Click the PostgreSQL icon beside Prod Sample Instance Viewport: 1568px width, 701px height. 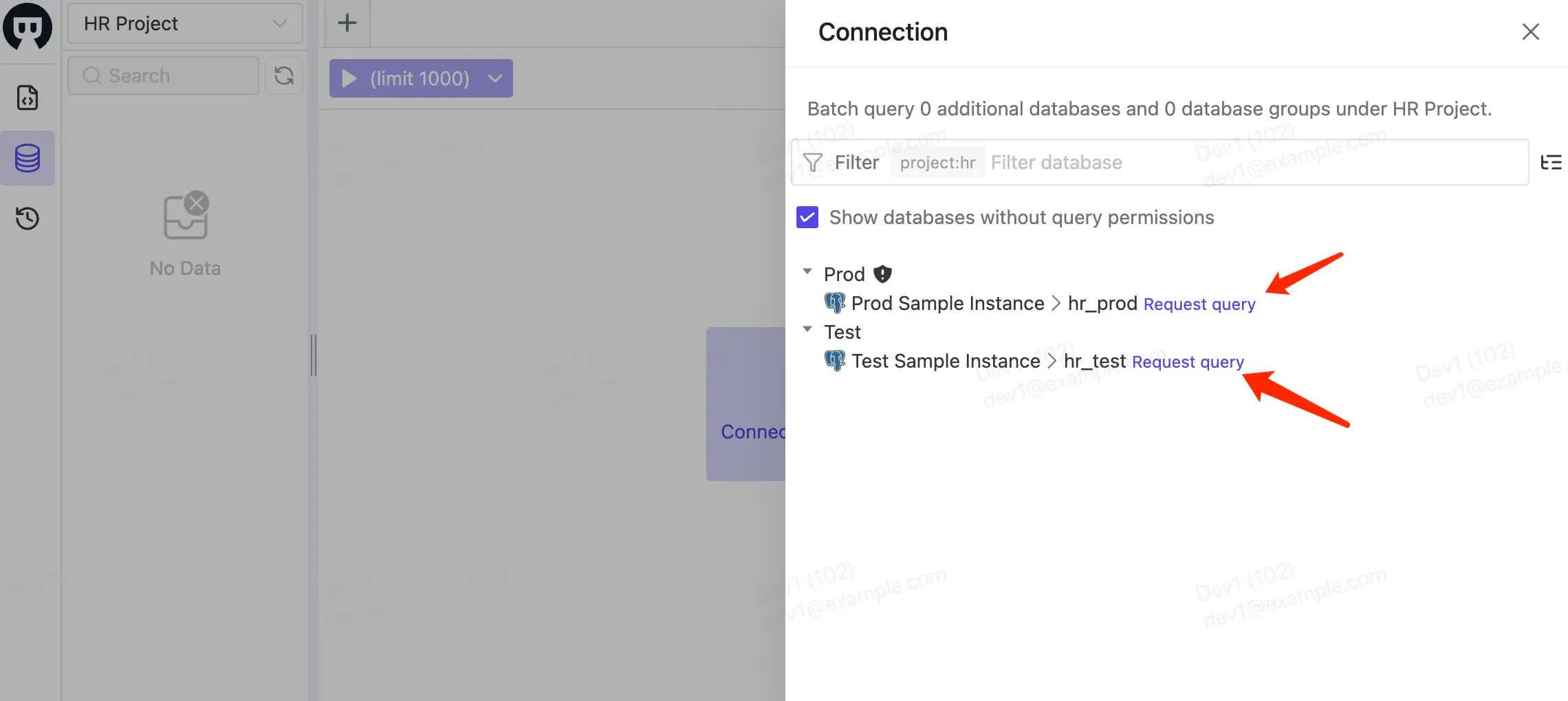[835, 302]
